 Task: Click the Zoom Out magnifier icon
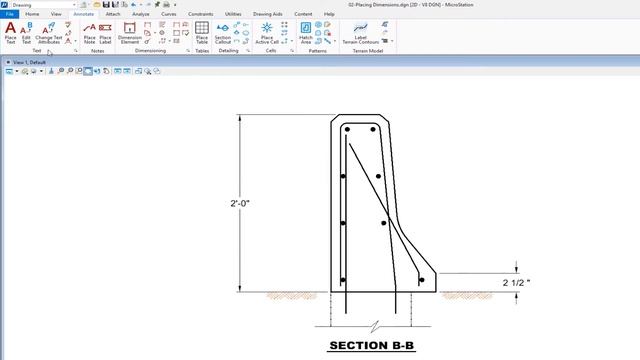pos(70,71)
